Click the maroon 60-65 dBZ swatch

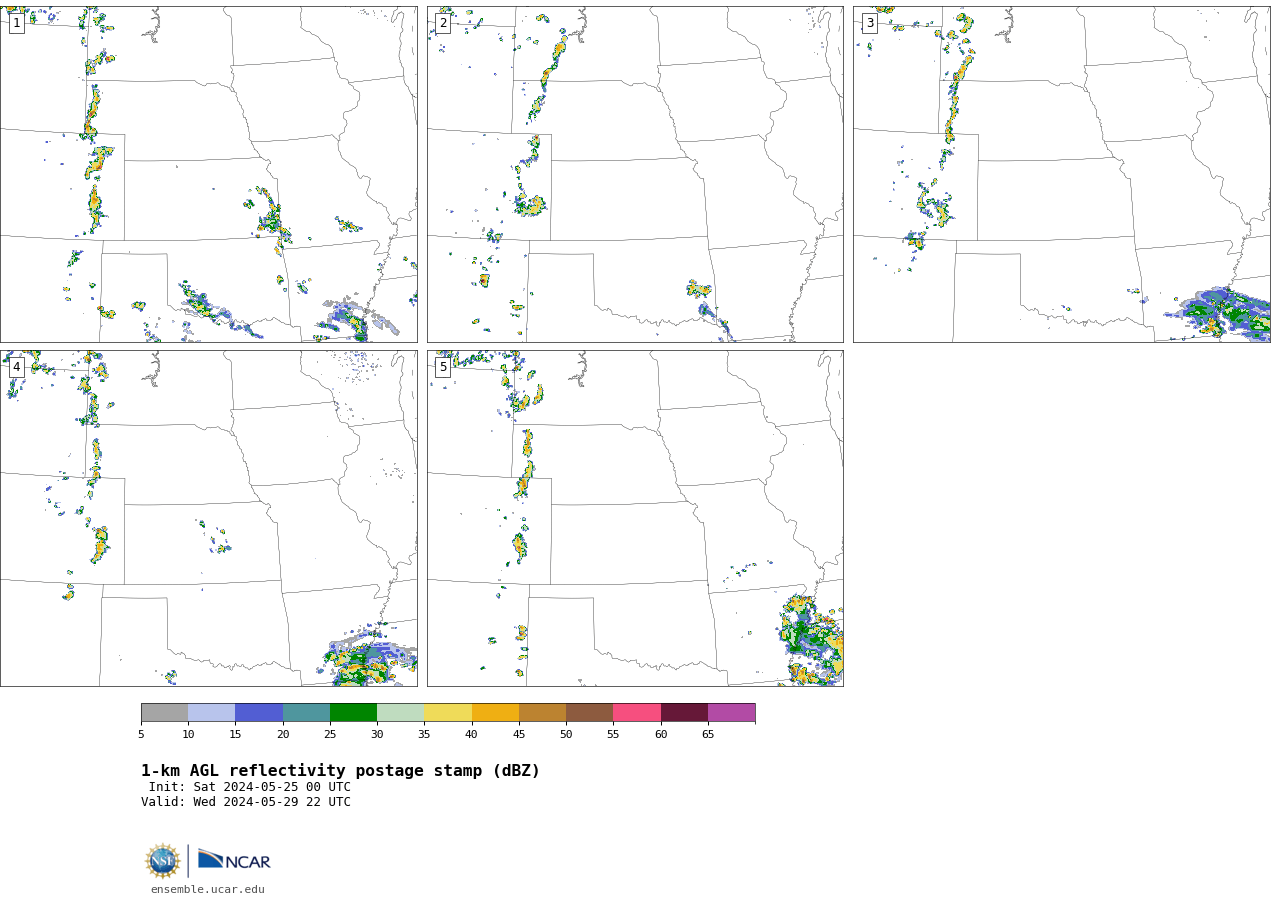(x=684, y=713)
